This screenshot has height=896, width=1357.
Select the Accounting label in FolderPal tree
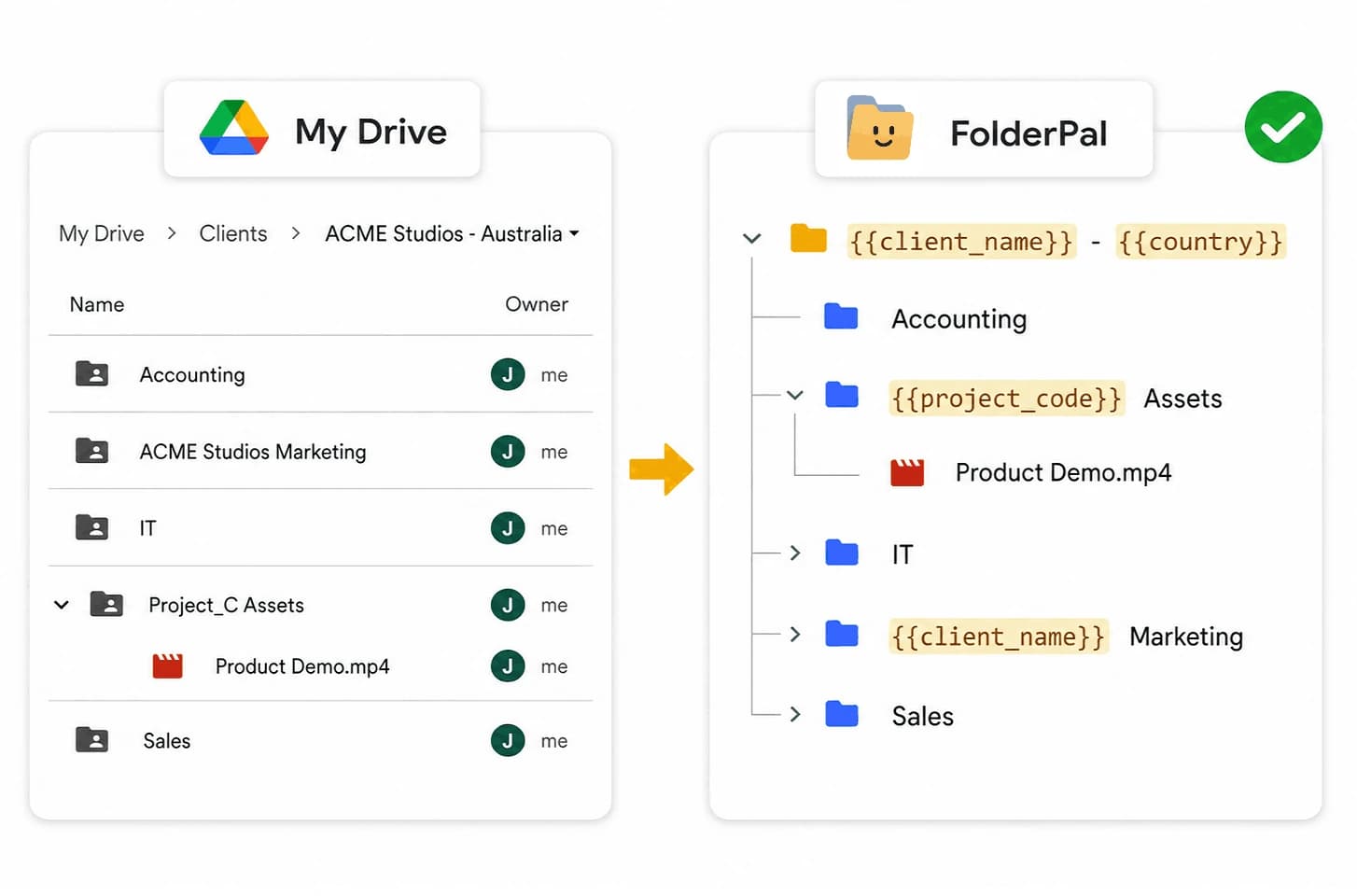[959, 319]
